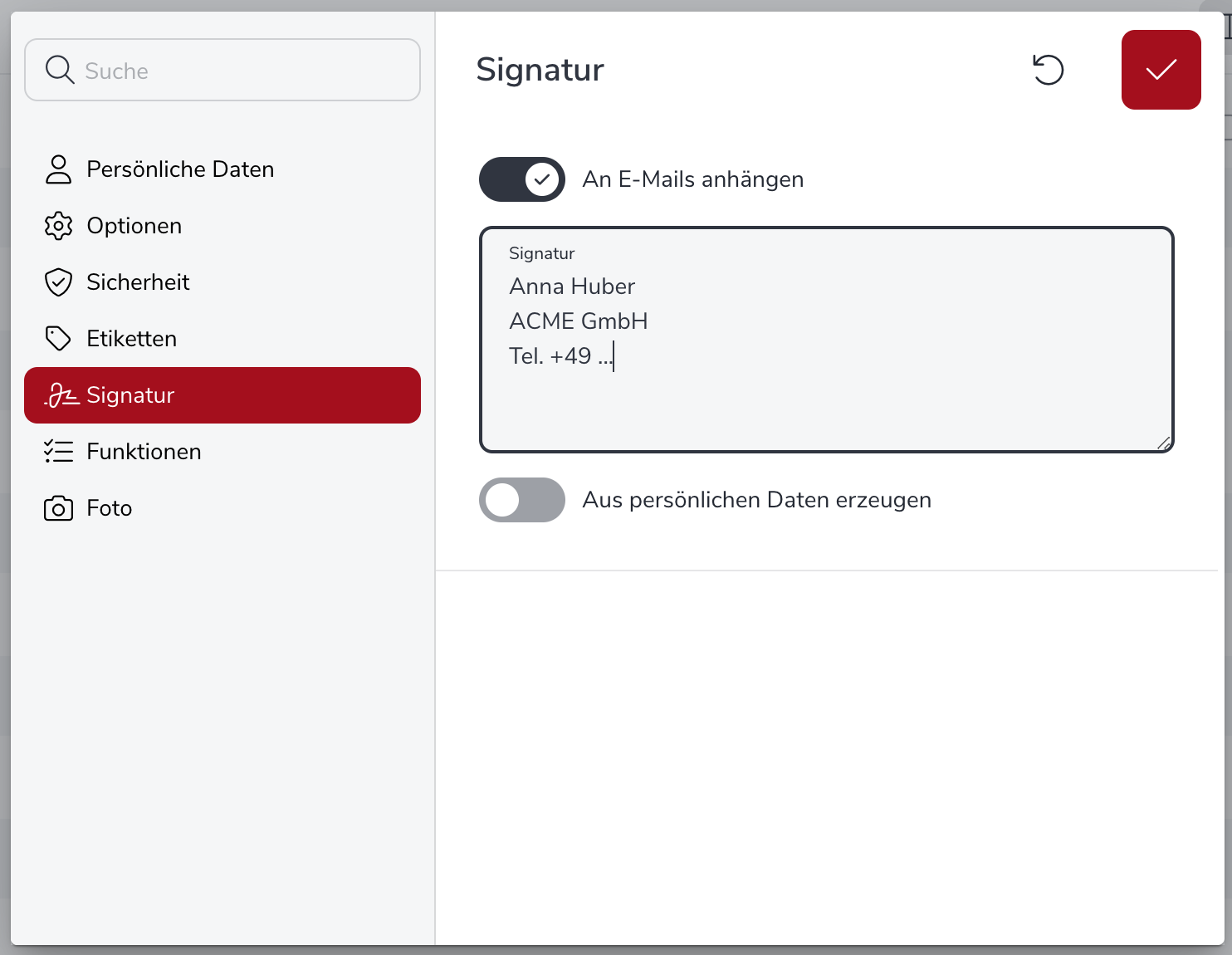Click the gear icon beside Optionen
Image resolution: width=1232 pixels, height=955 pixels.
click(x=58, y=226)
